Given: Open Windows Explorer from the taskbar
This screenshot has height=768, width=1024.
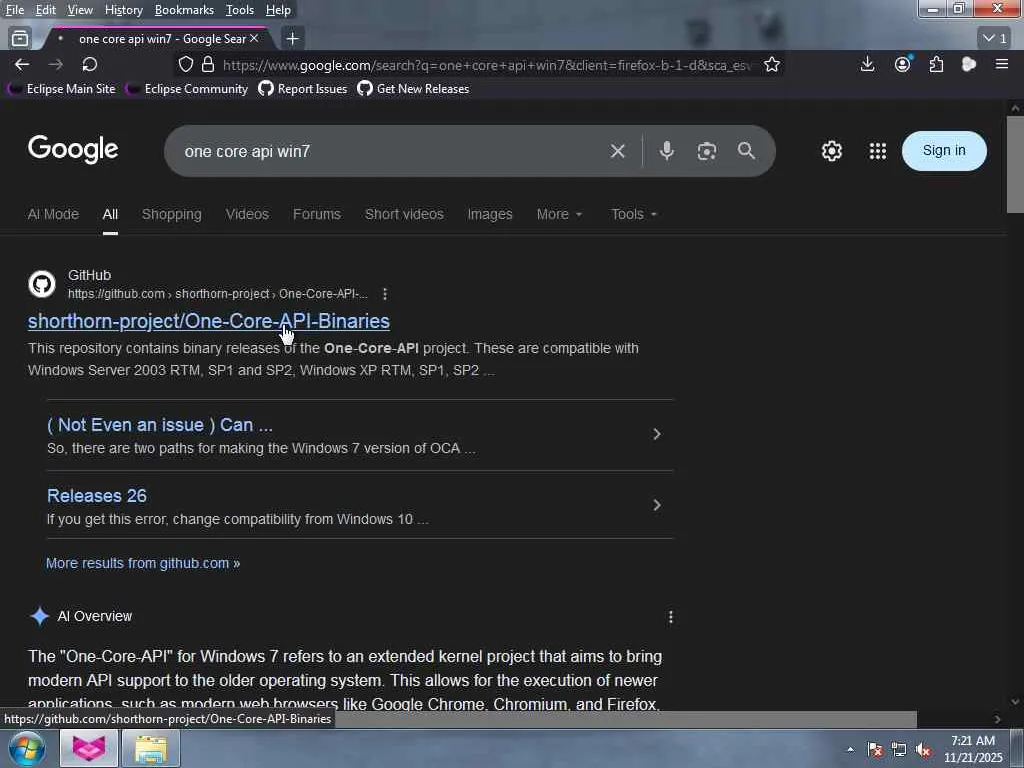Looking at the screenshot, I should 151,748.
